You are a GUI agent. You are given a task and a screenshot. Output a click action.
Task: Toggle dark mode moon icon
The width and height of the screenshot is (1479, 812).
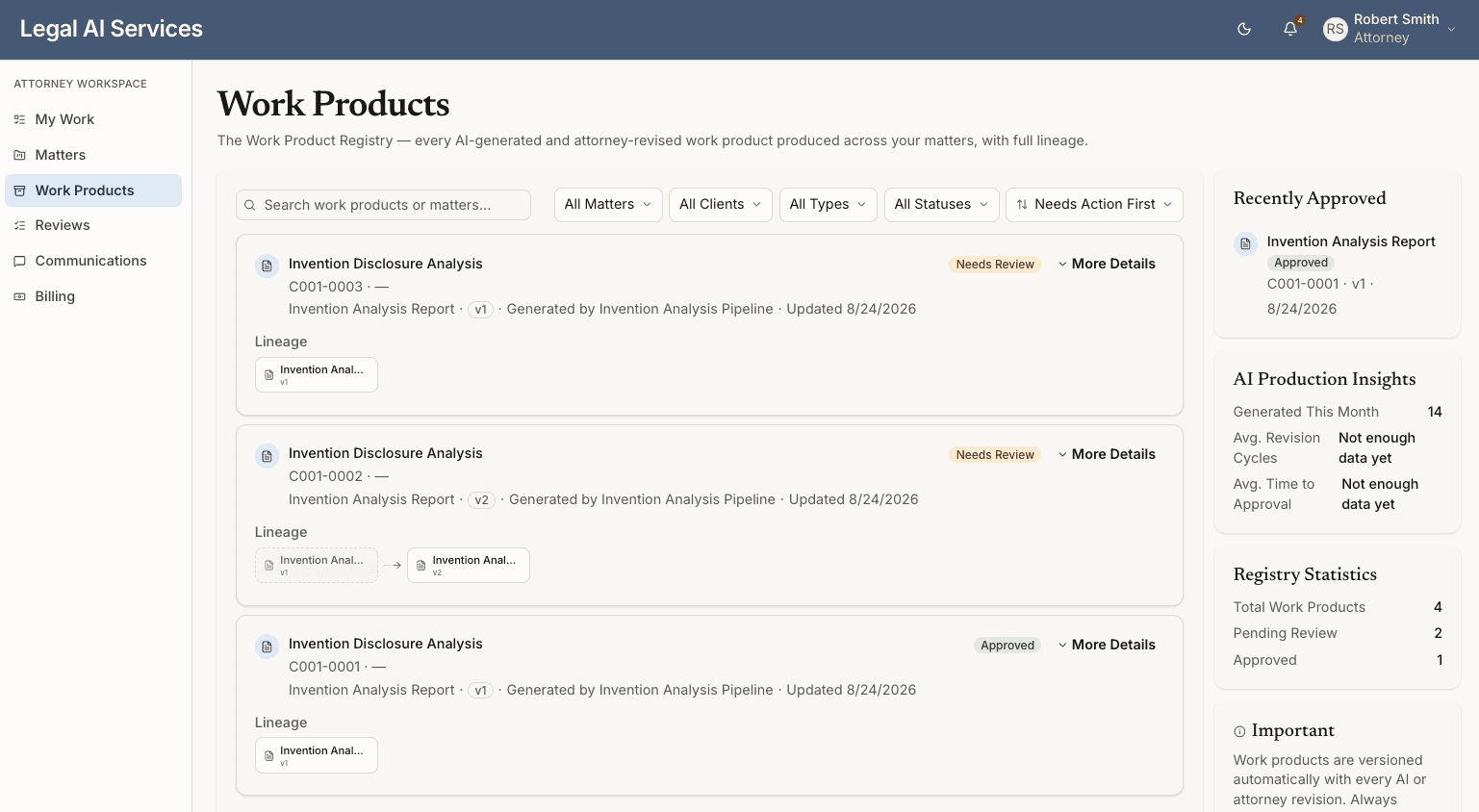tap(1244, 29)
